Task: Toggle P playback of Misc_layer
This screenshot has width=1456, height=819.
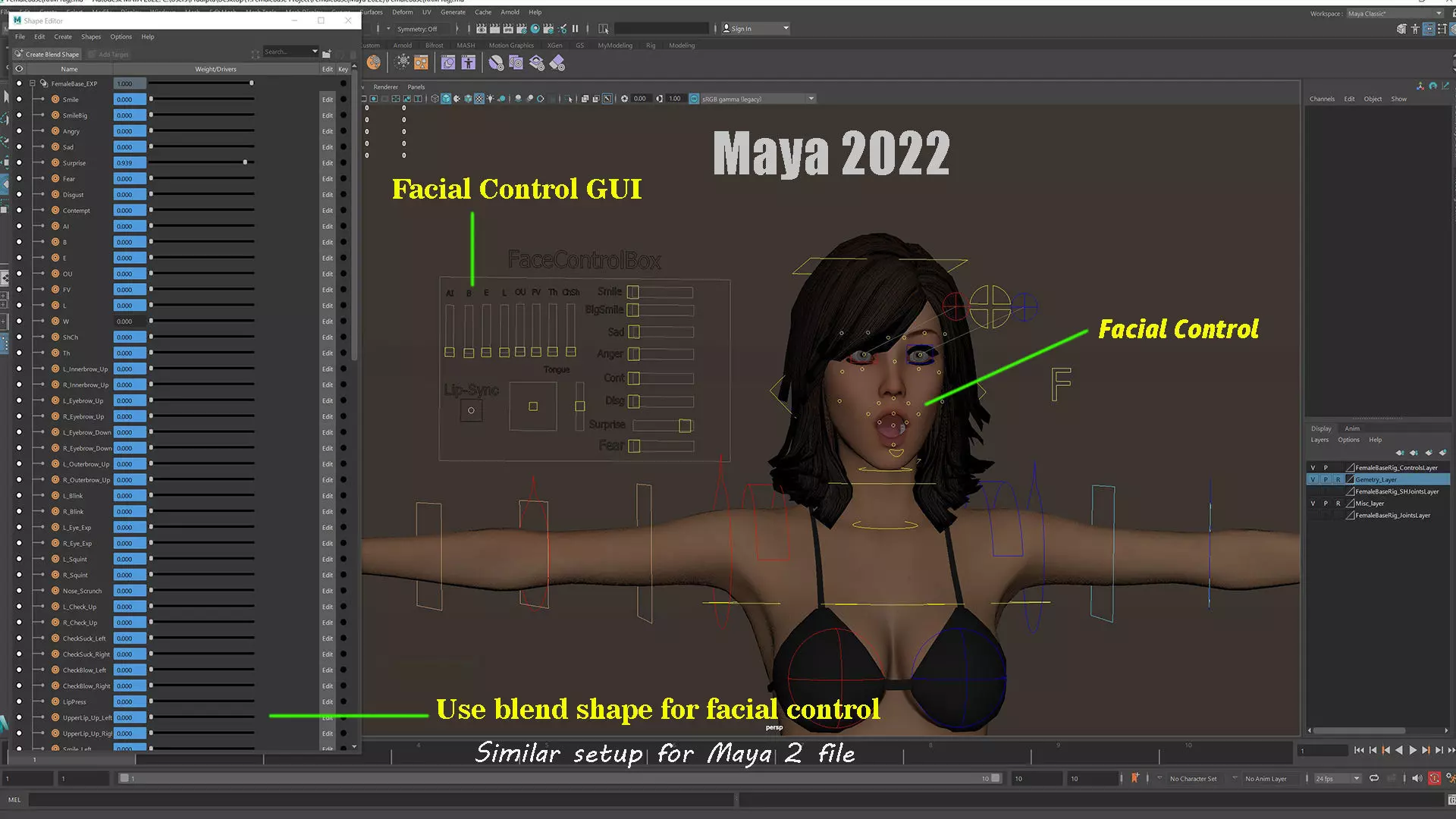Action: [1326, 504]
